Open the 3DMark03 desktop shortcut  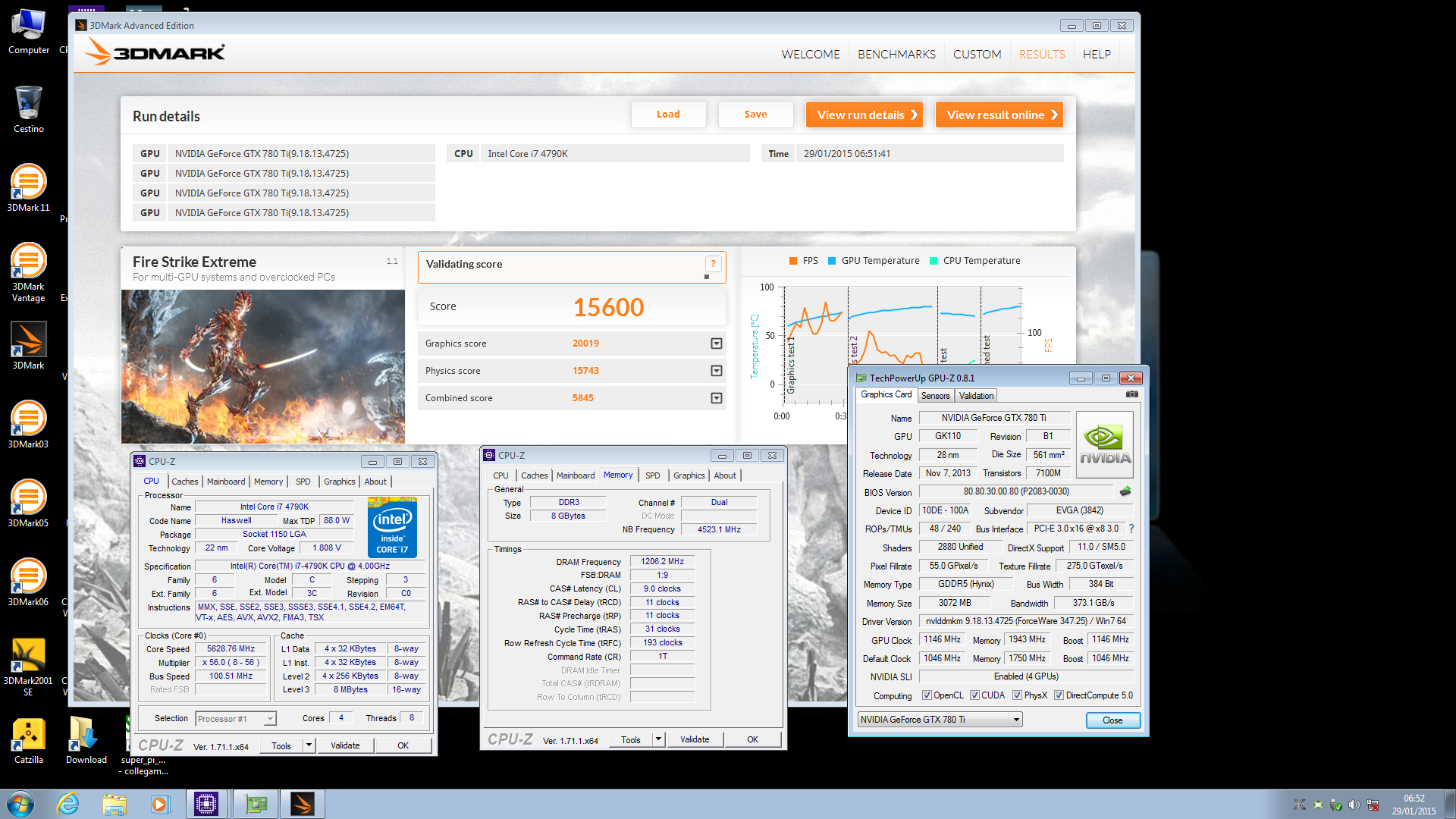click(28, 425)
